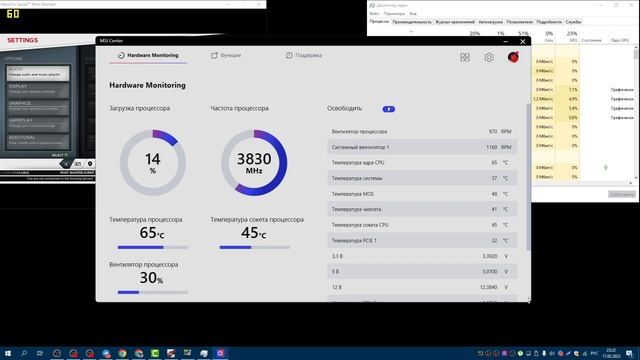Select the Температура сокета CPU row

(422, 225)
